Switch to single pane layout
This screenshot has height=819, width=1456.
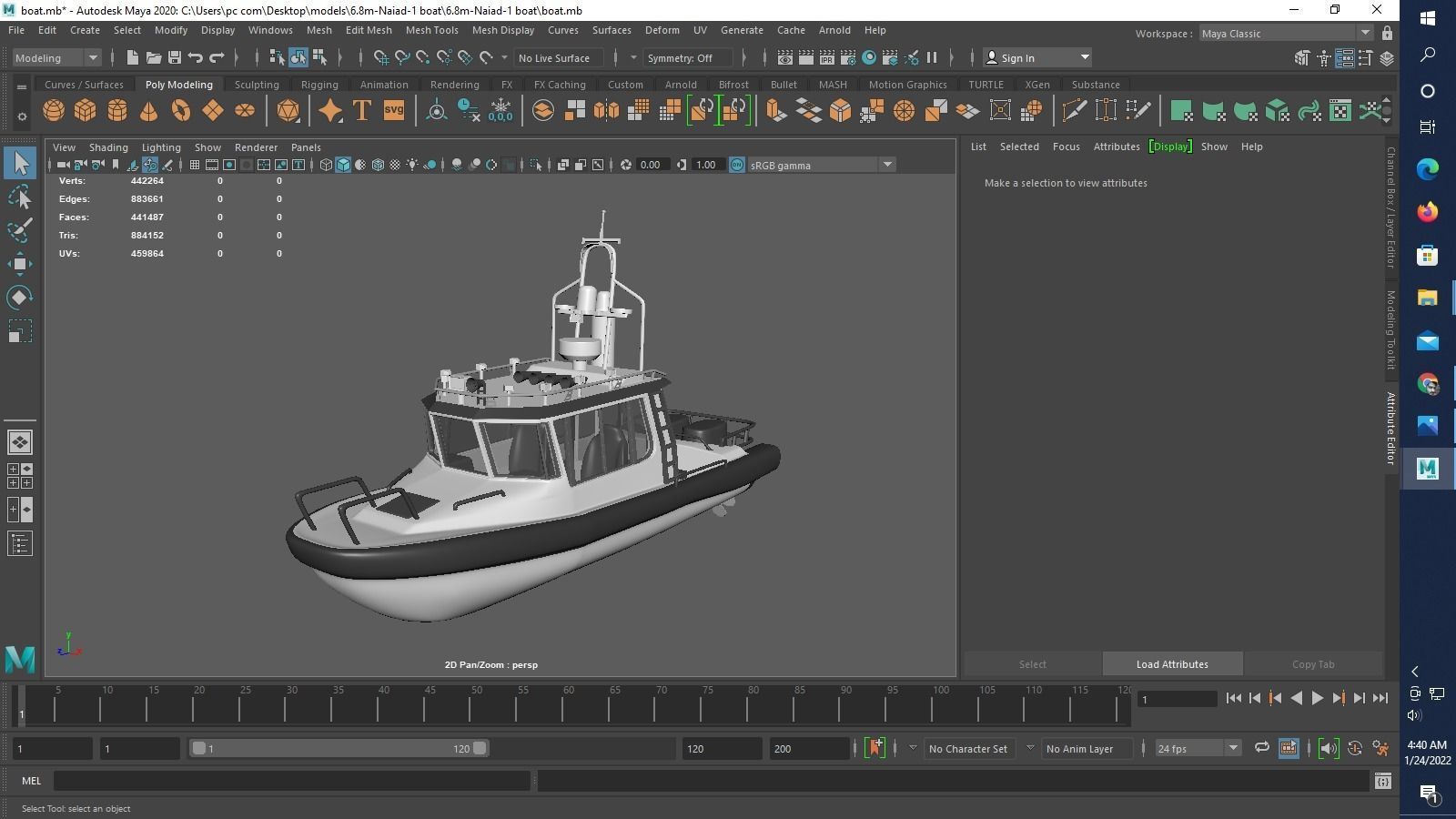[x=20, y=442]
